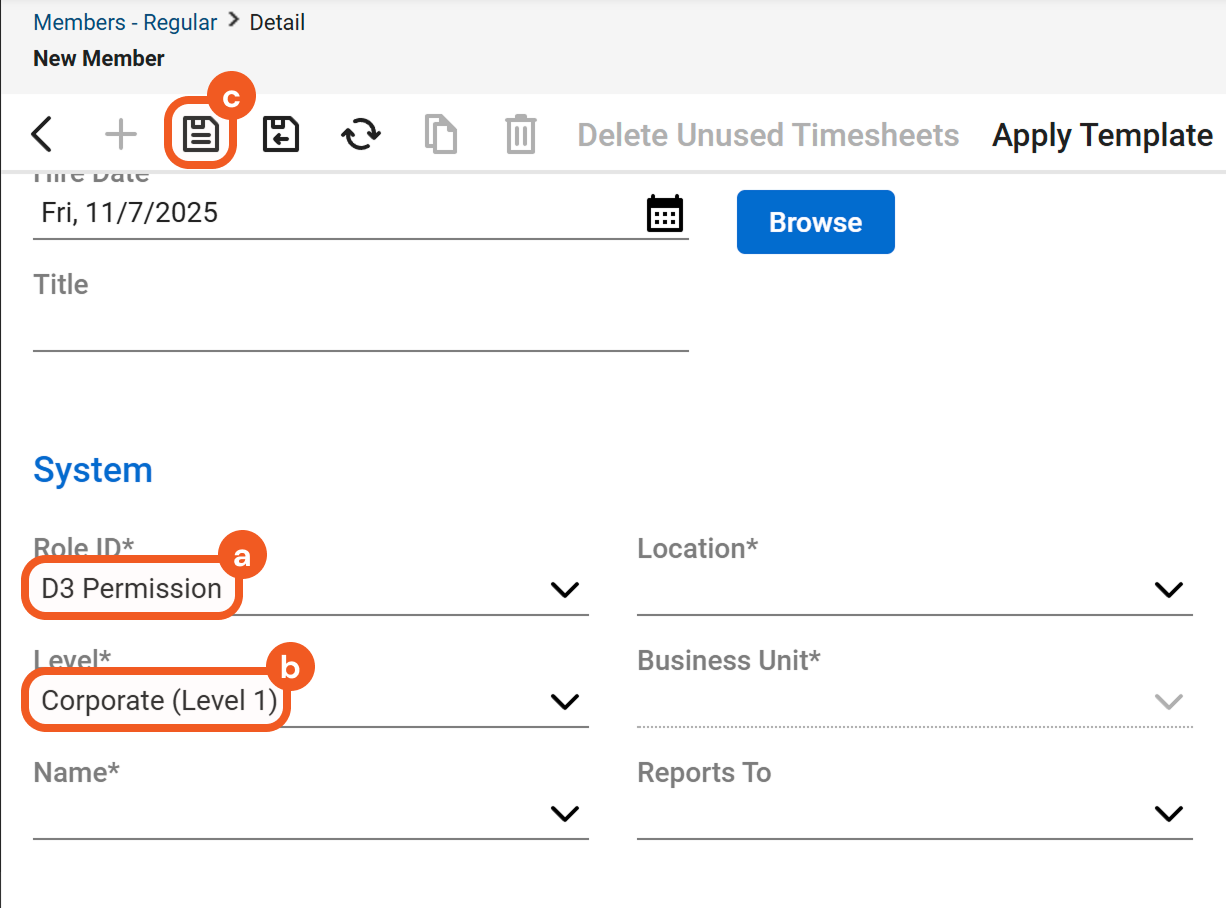
Task: Click the Save and Close icon
Action: [281, 134]
